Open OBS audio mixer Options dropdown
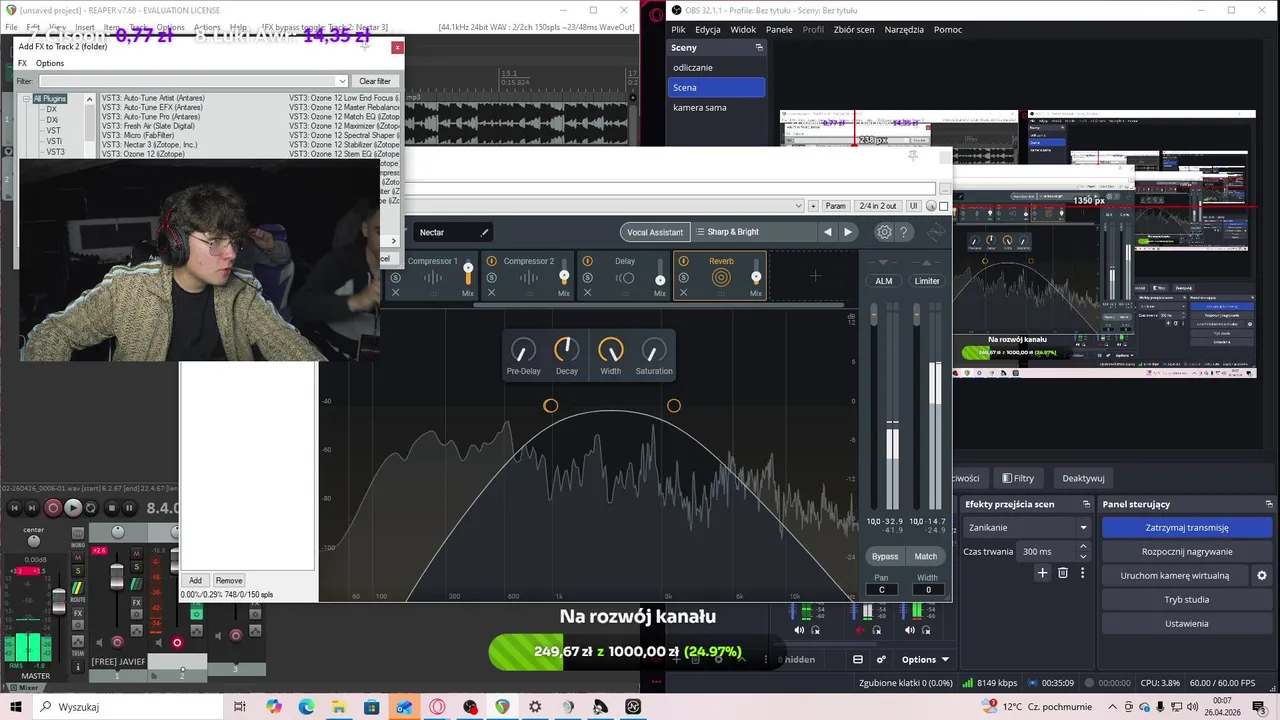 (925, 660)
